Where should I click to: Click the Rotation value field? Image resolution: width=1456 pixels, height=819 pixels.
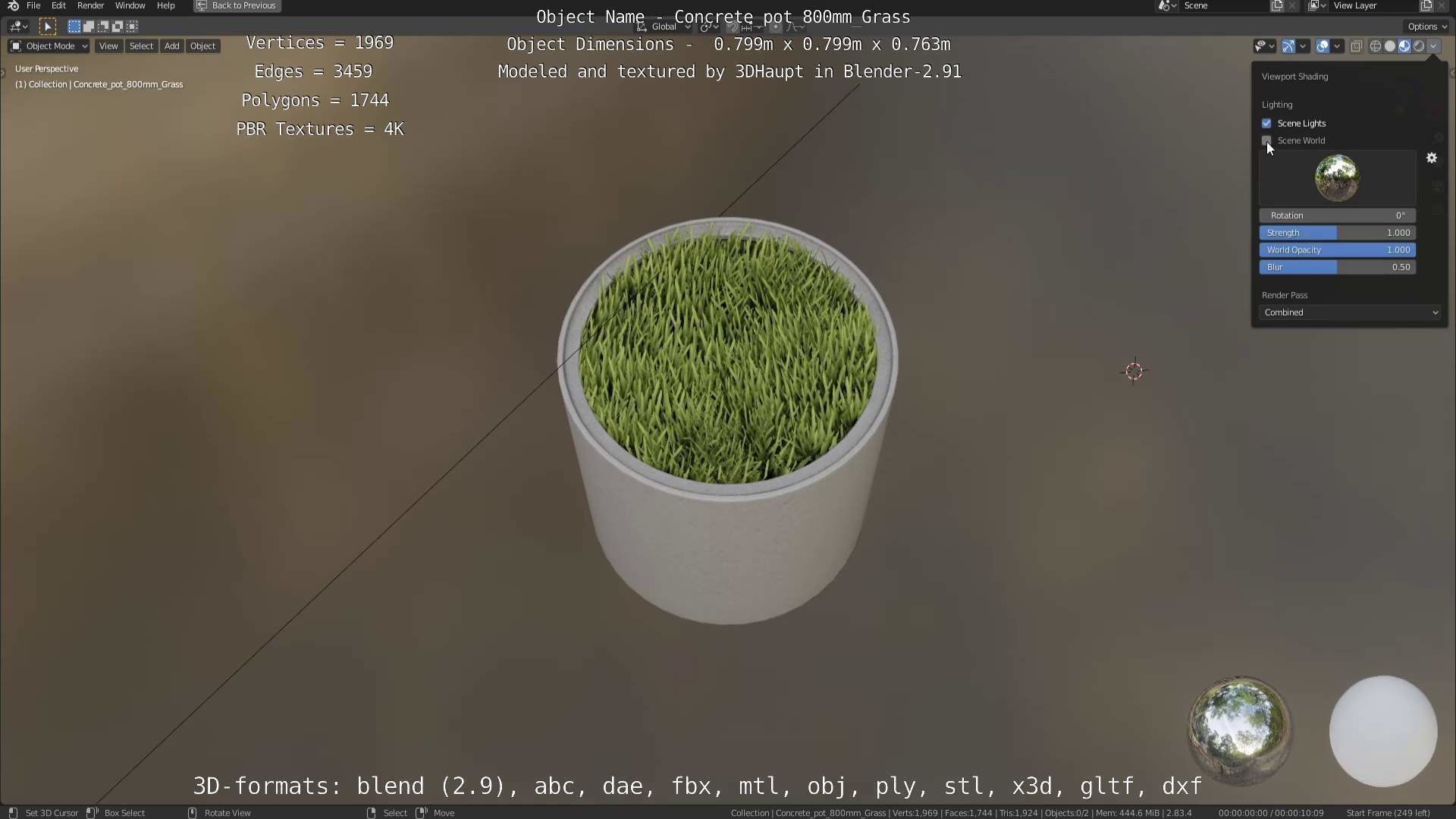pos(1338,215)
